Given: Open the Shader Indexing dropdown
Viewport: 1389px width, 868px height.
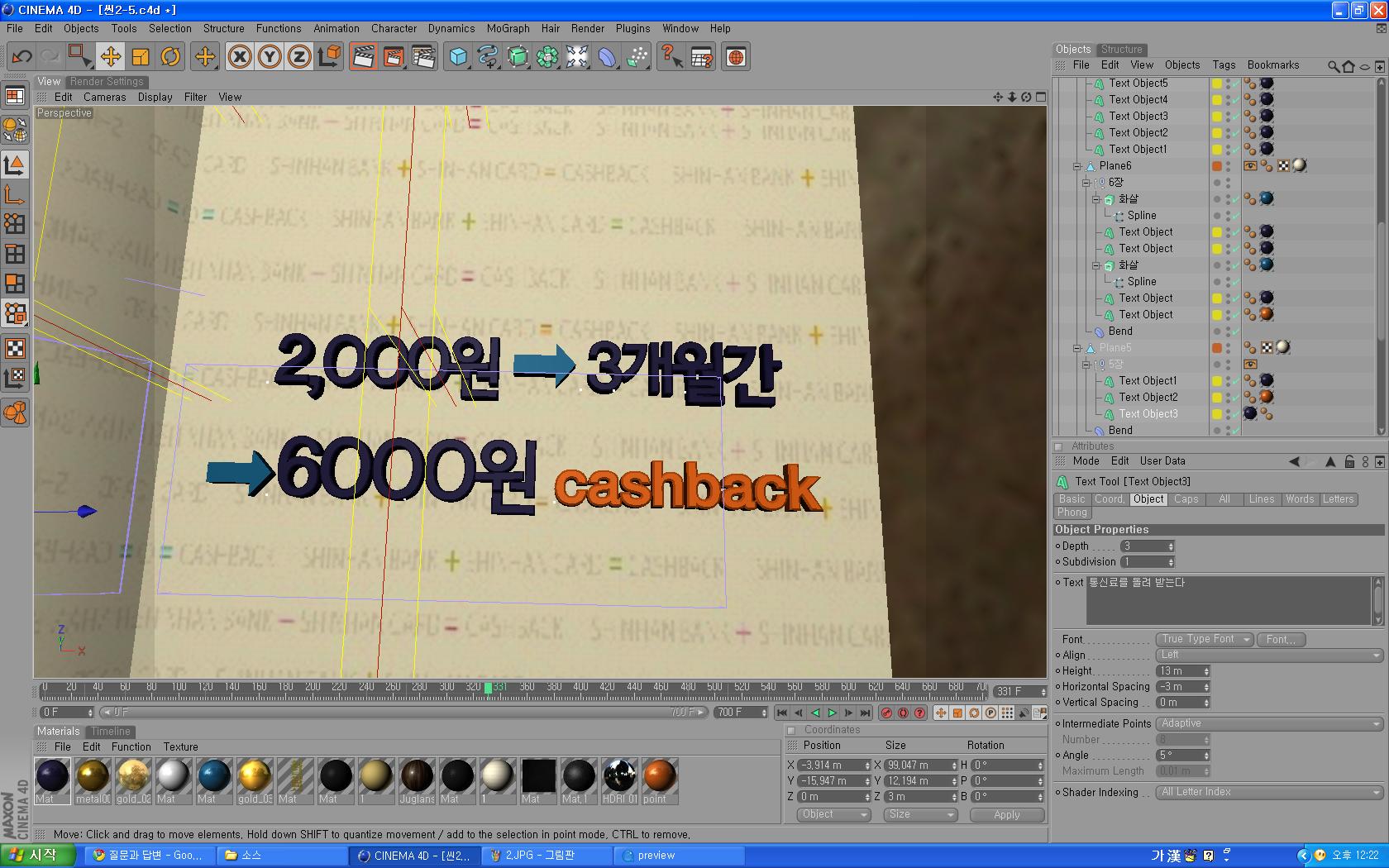Looking at the screenshot, I should [1268, 792].
